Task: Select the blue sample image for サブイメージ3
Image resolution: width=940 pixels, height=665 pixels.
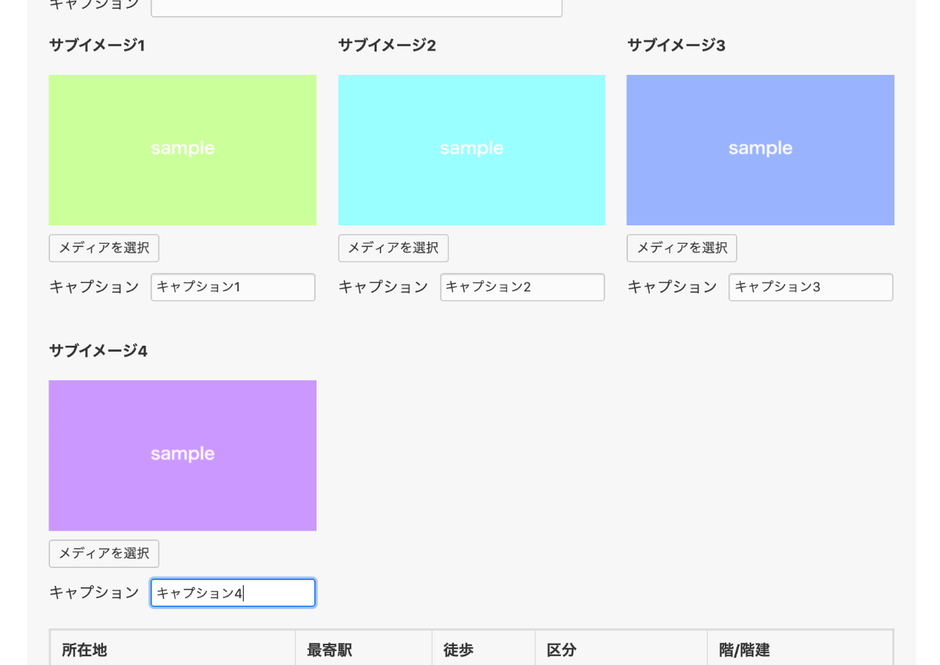Action: click(760, 149)
